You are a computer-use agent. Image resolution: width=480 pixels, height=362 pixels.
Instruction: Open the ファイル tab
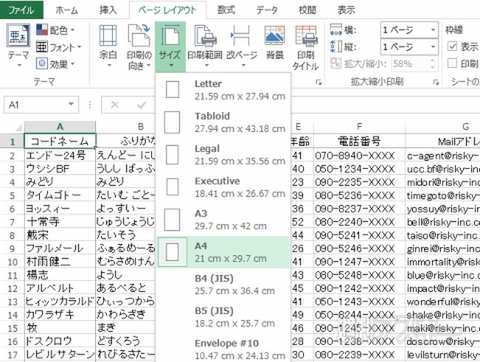[21, 10]
